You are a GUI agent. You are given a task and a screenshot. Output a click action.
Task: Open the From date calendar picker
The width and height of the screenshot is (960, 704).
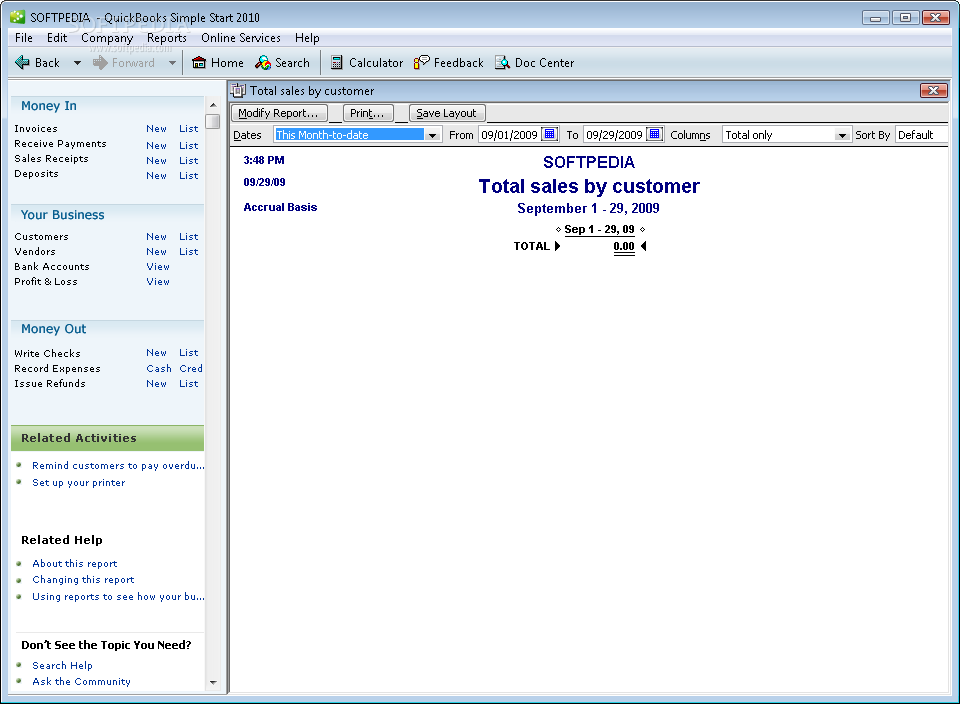[x=550, y=134]
